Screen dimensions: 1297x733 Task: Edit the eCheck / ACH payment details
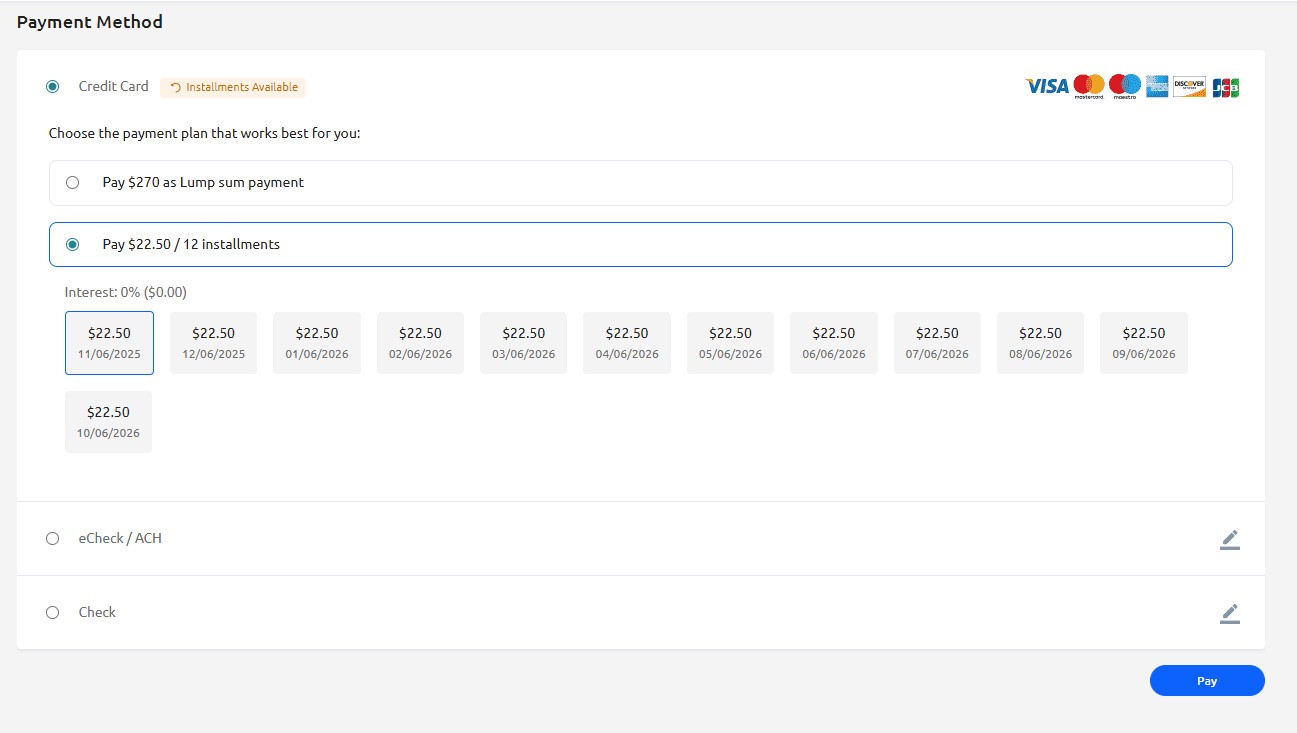coord(1230,539)
